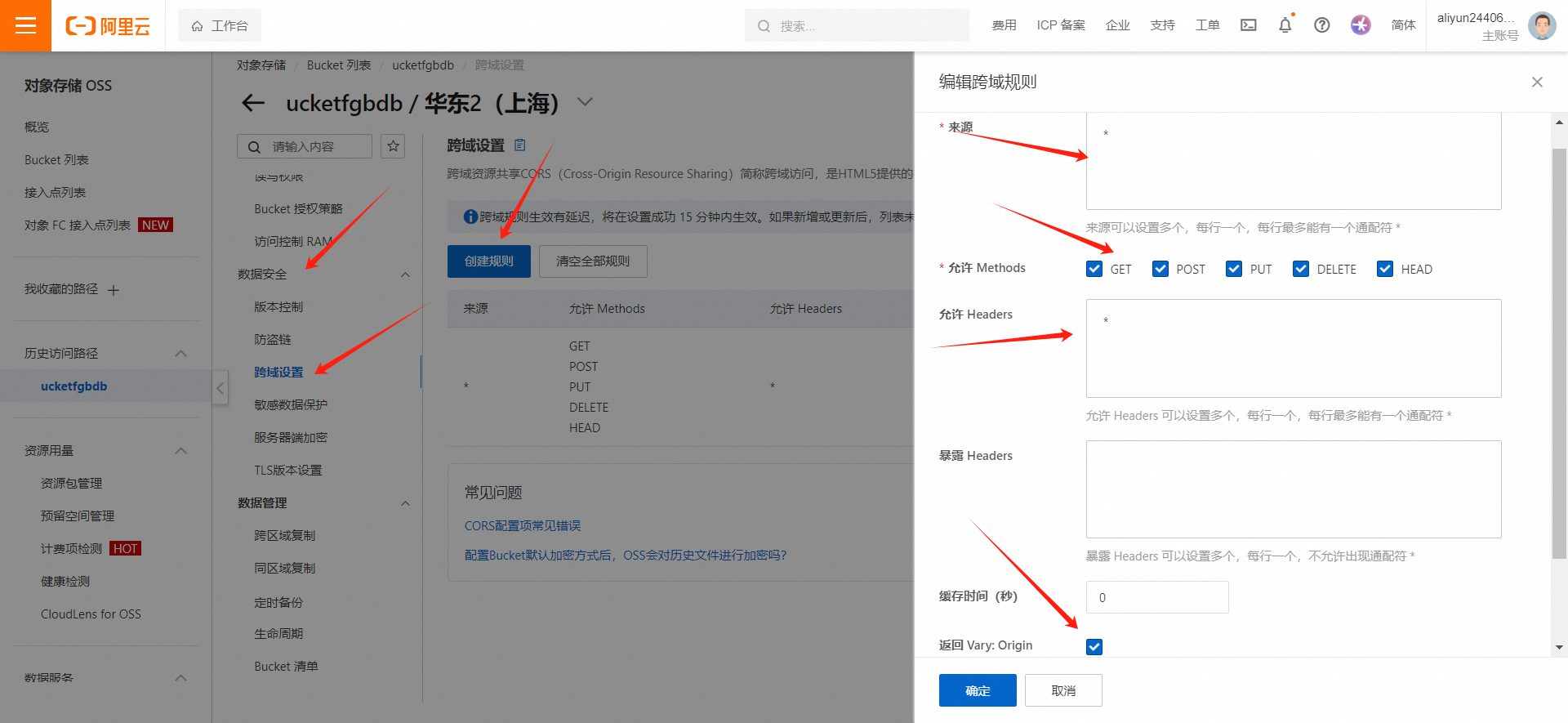Open 概览 in the OSS sidebar
Image resolution: width=1568 pixels, height=723 pixels.
(x=37, y=127)
